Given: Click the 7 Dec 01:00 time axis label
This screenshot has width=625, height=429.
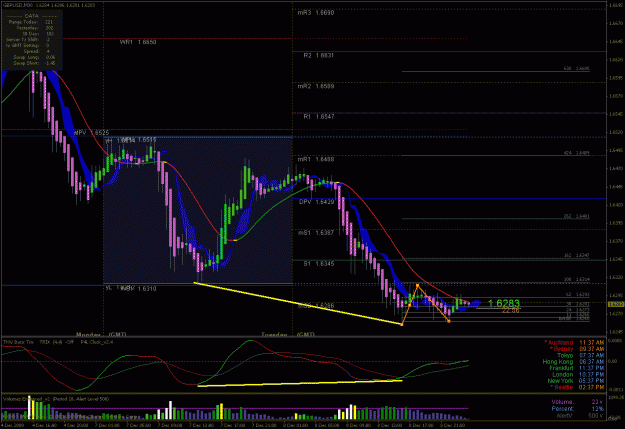Looking at the screenshot, I should pos(107,425).
